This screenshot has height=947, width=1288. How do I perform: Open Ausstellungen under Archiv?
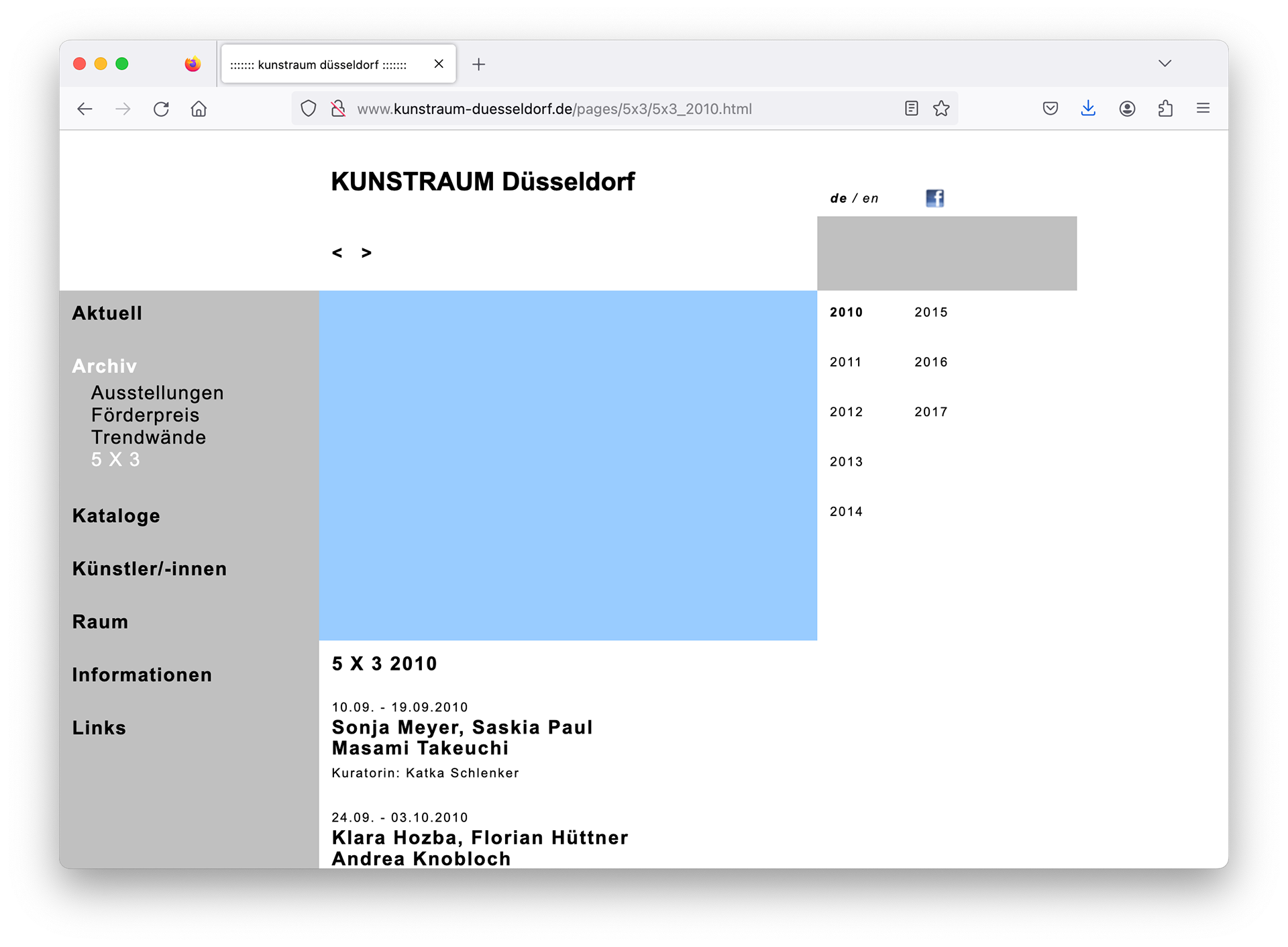click(158, 393)
